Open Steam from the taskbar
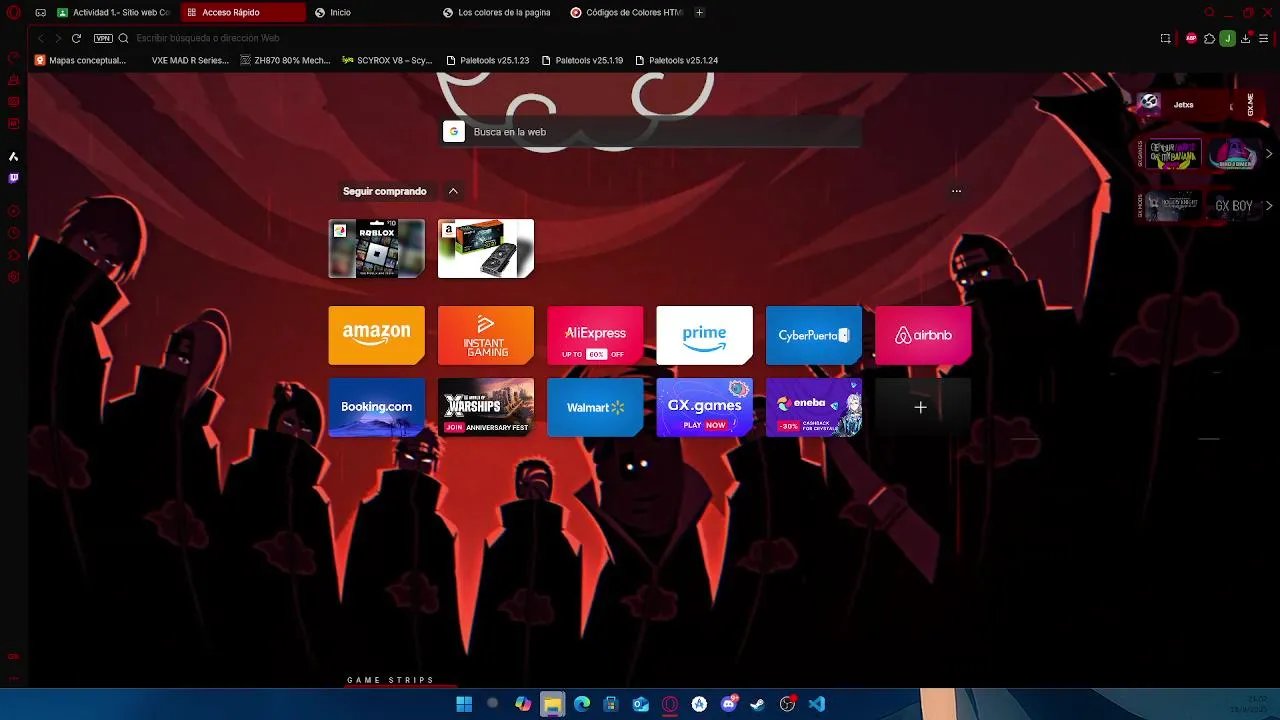 (758, 704)
